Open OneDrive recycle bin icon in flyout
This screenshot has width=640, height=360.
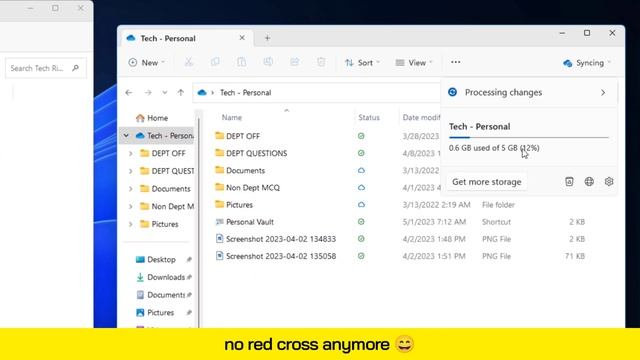coord(569,182)
